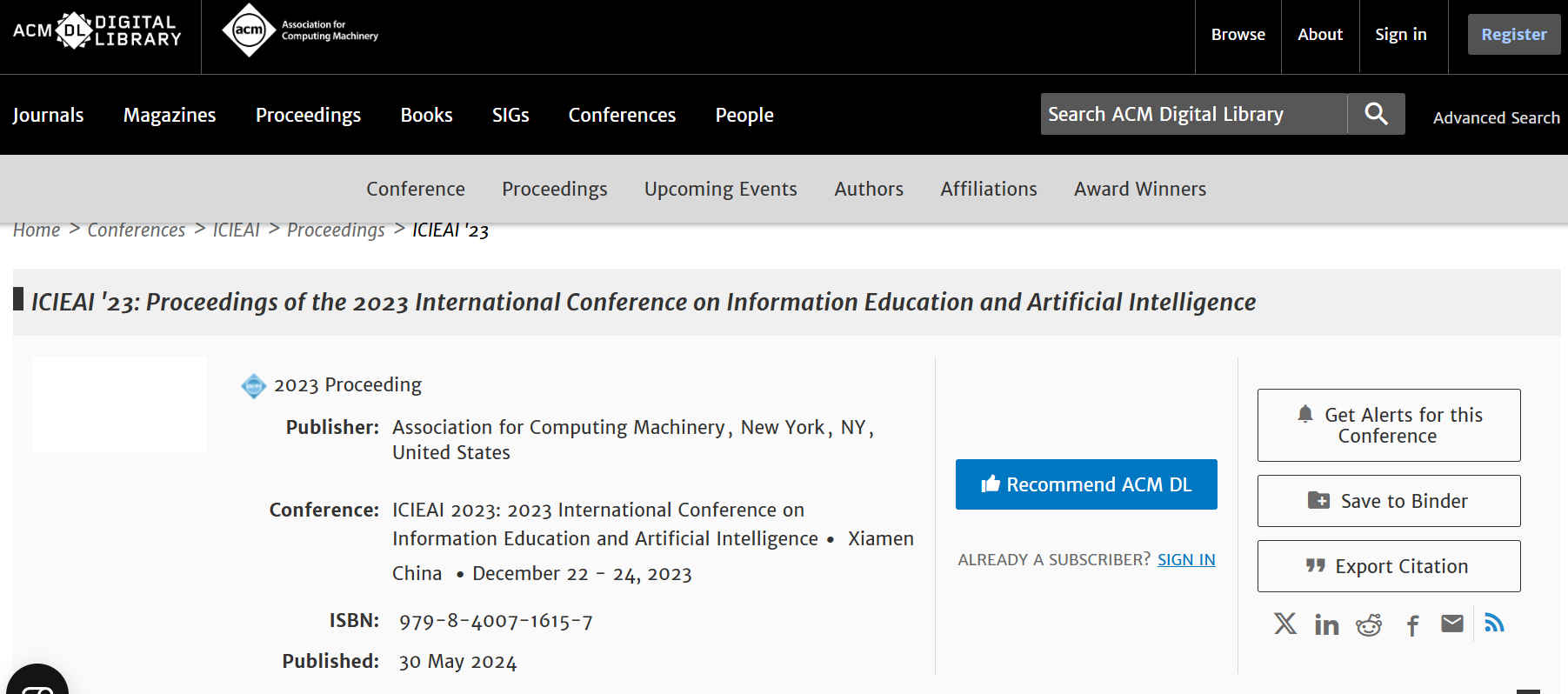The width and height of the screenshot is (1568, 694).
Task: Open the Browse menu
Action: [1238, 35]
